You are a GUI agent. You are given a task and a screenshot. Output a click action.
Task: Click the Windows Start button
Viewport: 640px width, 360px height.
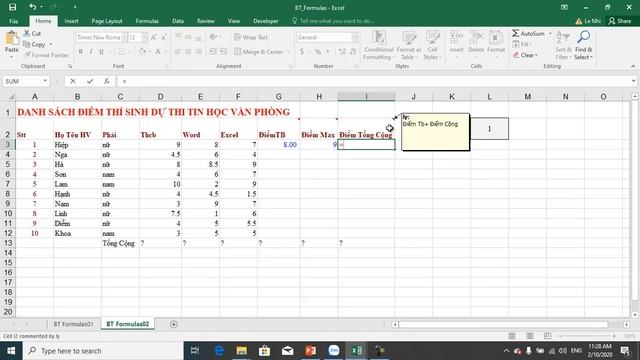click(x=11, y=351)
